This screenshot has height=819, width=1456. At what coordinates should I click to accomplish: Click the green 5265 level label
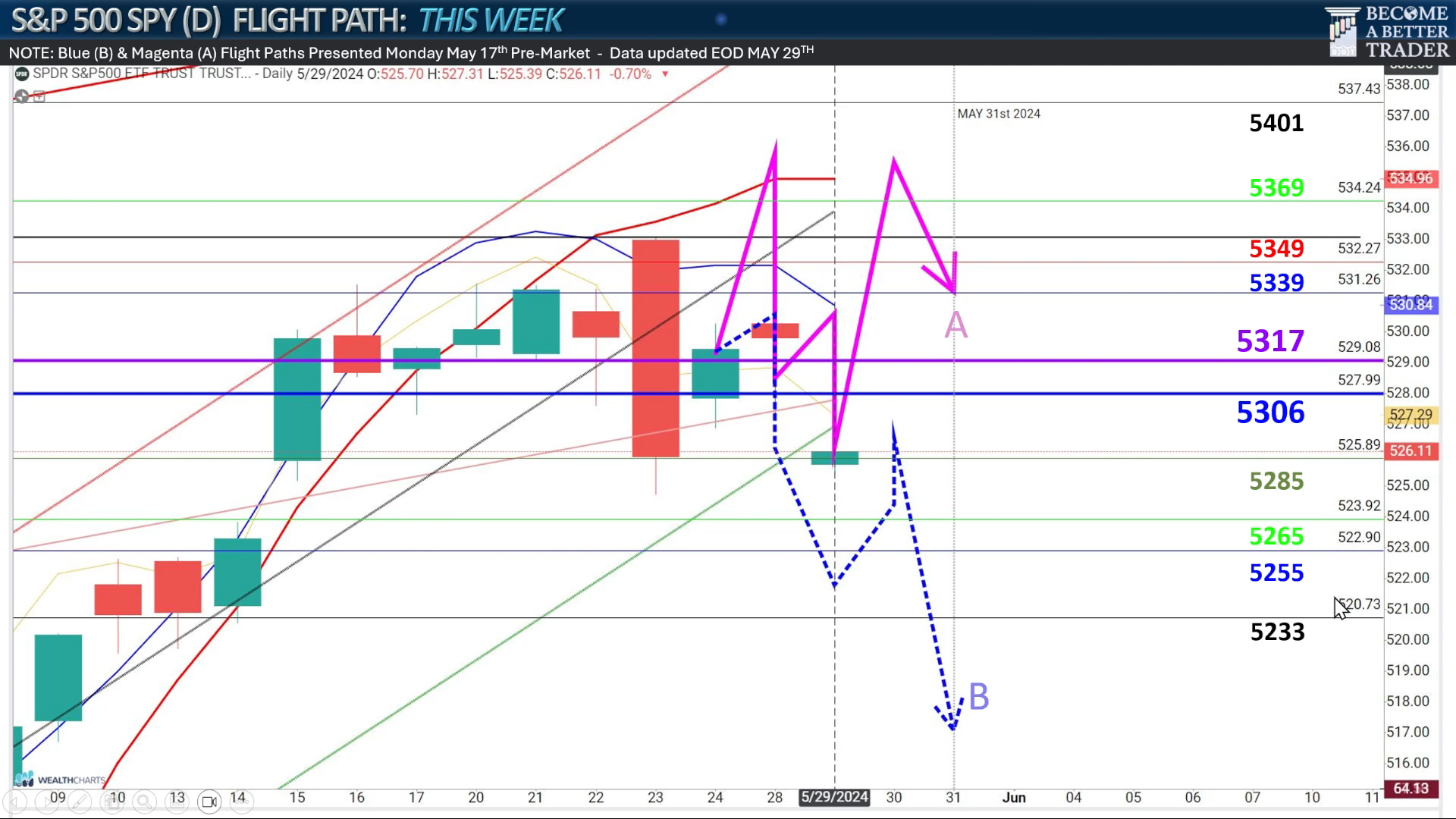(x=1276, y=536)
